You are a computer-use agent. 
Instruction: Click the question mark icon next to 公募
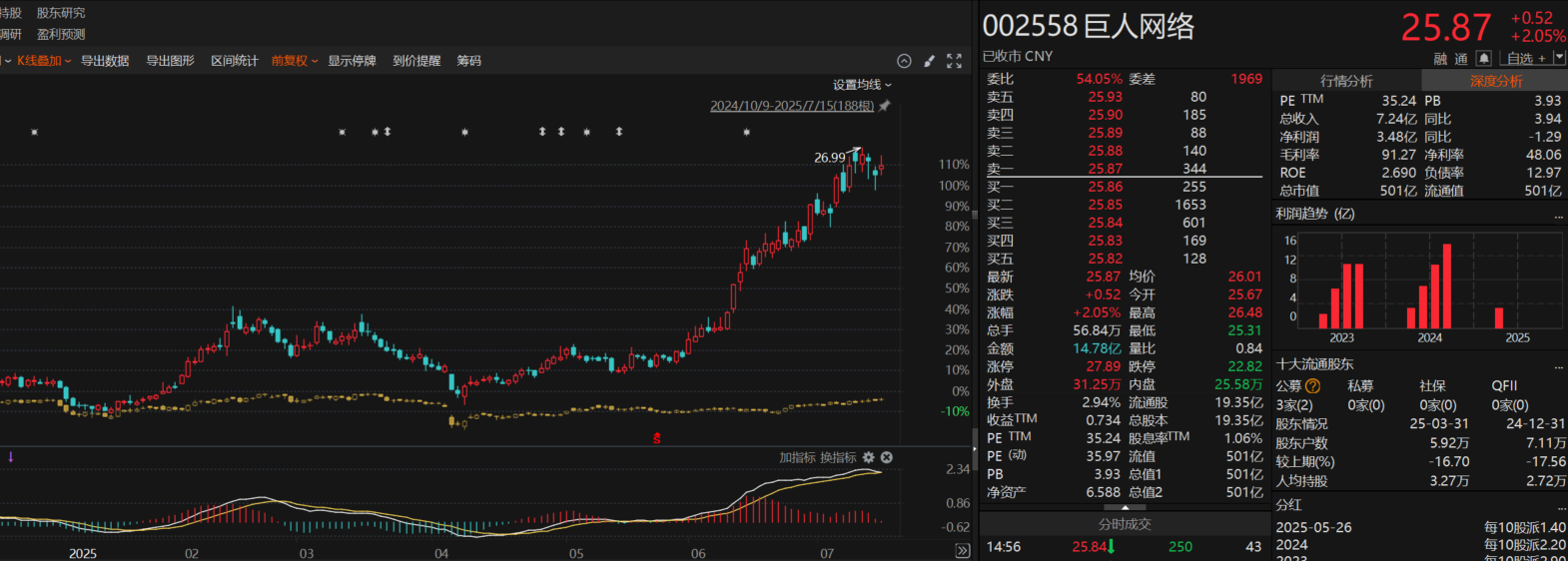pyautogui.click(x=1312, y=386)
